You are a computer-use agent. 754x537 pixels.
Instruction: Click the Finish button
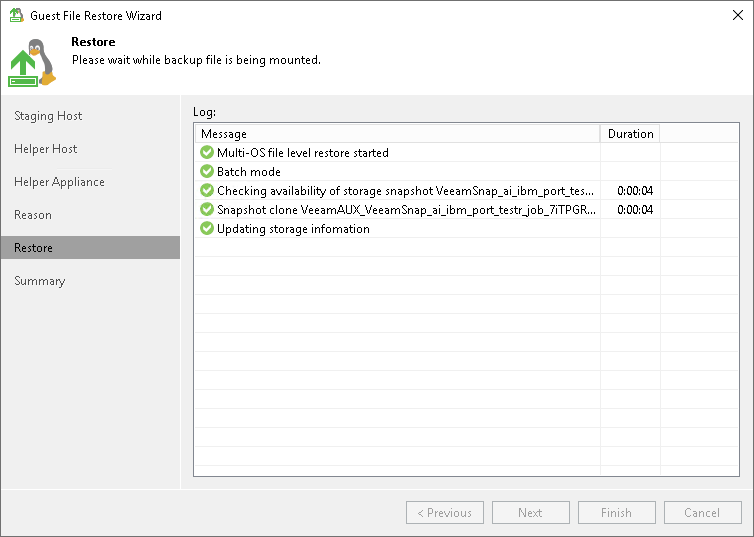click(x=616, y=513)
